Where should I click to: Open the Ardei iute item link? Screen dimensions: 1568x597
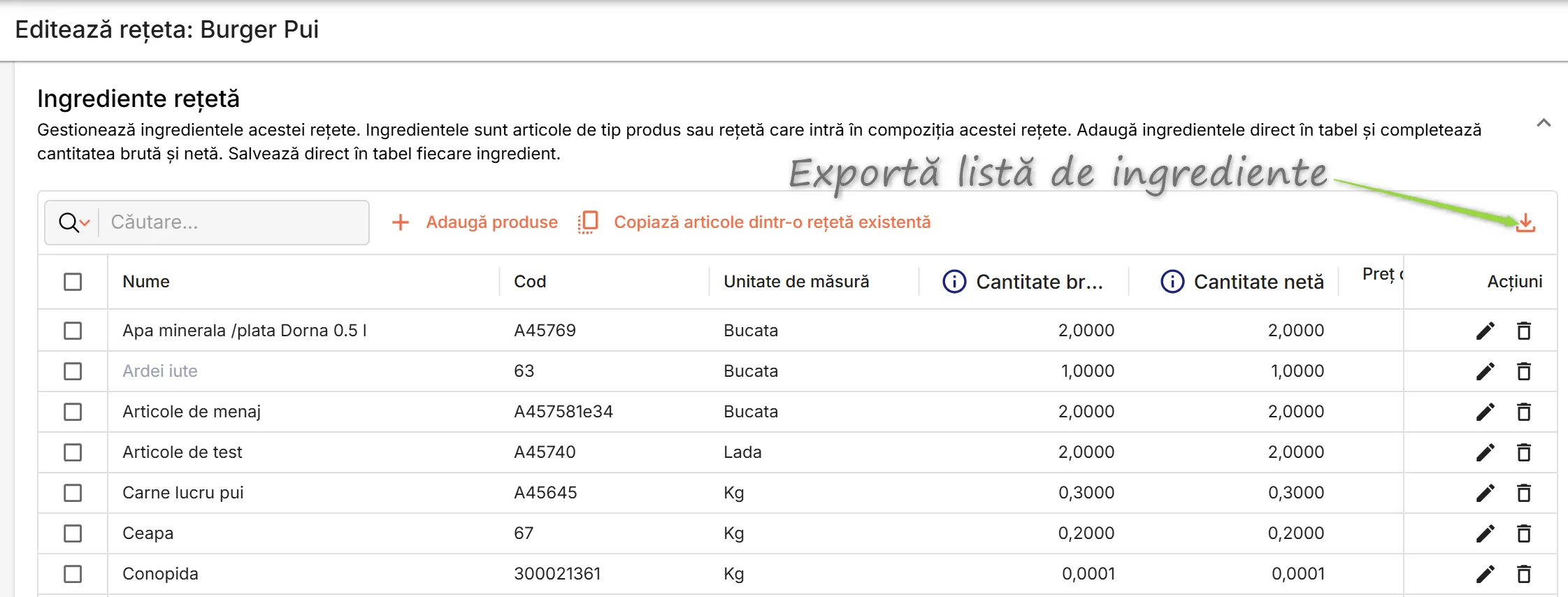point(160,371)
